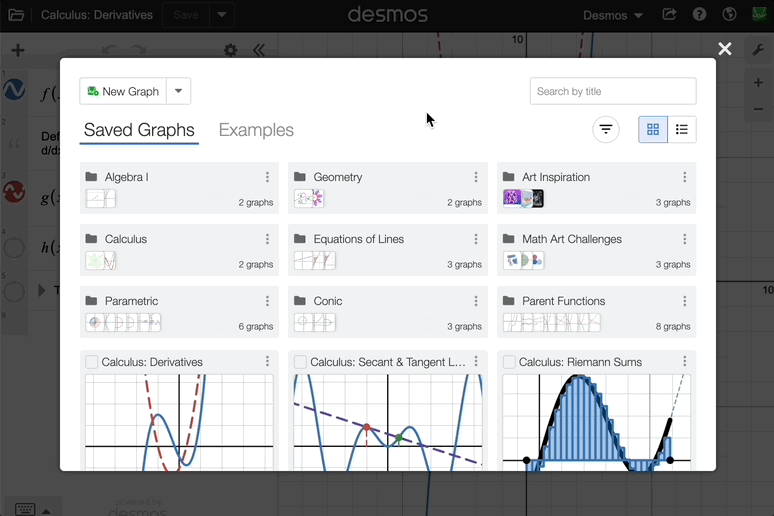Screen dimensions: 774x516
Task: Click the Search by title field
Action: [x=612, y=91]
